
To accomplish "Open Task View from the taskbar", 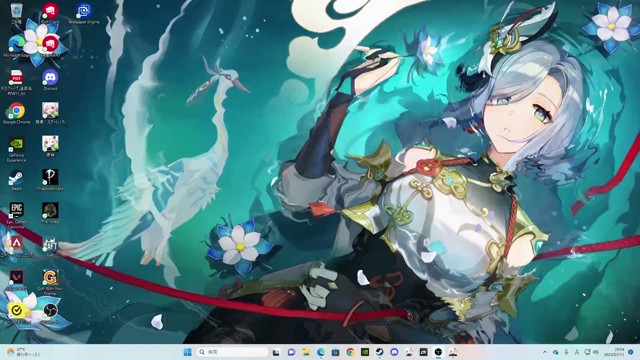I will pyautogui.click(x=276, y=352).
